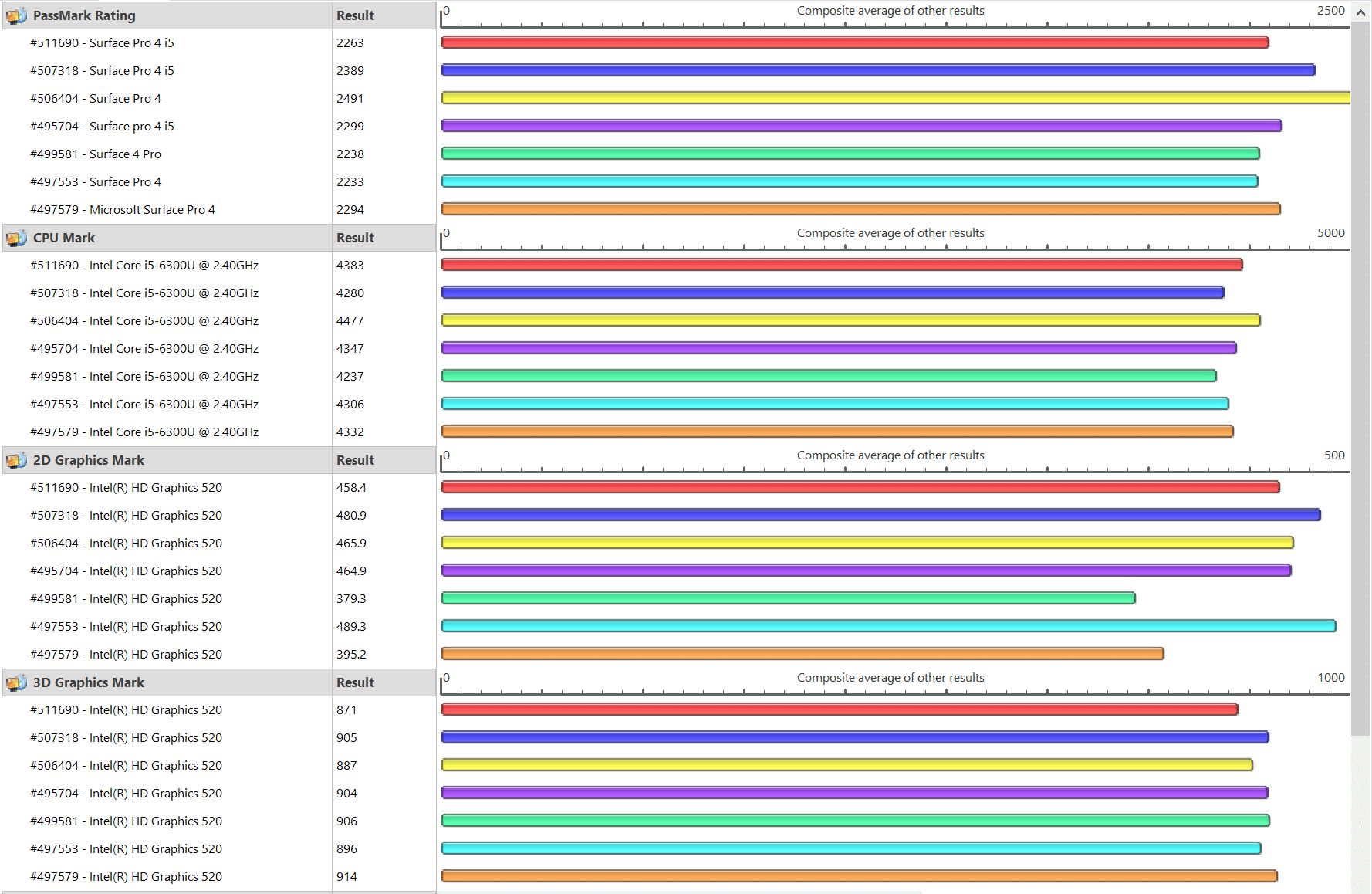Click the 3D Graphics result 896

pos(346,849)
